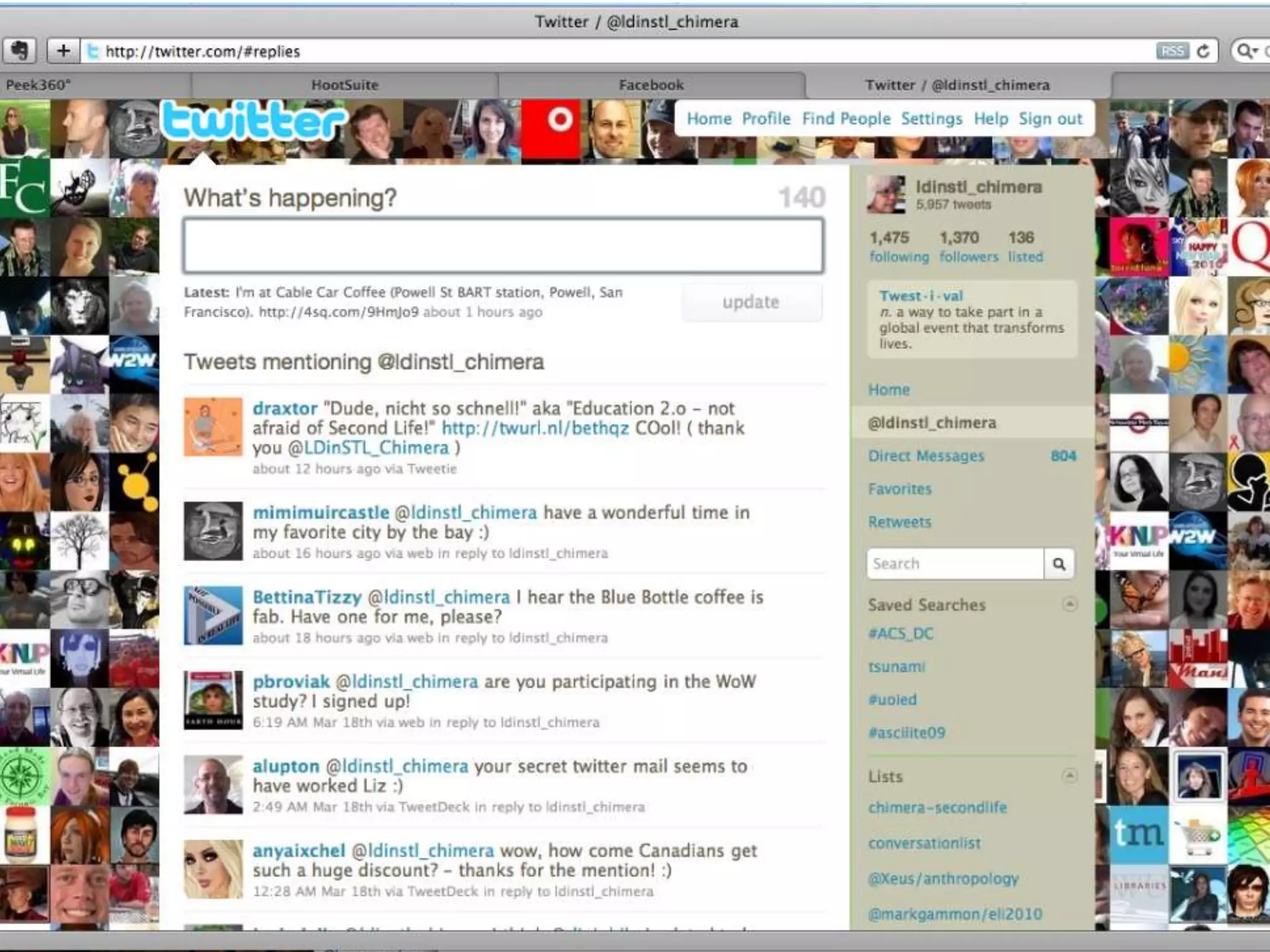Switch to the HootSuite tab
Image resolution: width=1270 pixels, height=952 pixels.
345,85
